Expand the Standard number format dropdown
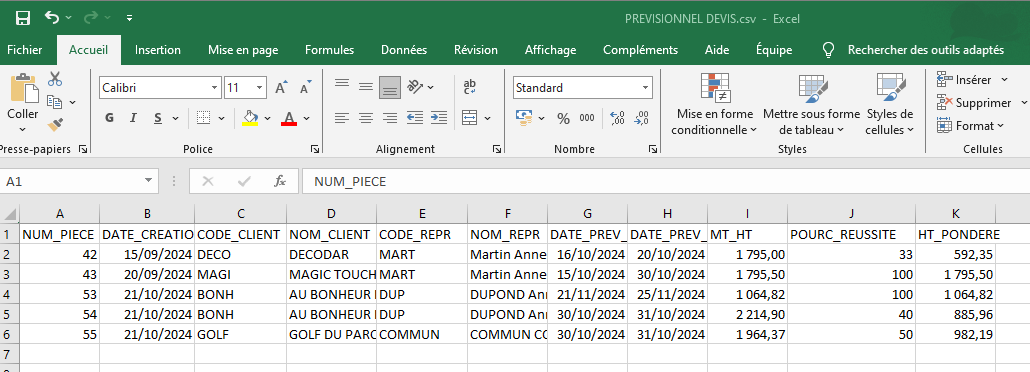Screen dimensions: 1030x372 646,87
